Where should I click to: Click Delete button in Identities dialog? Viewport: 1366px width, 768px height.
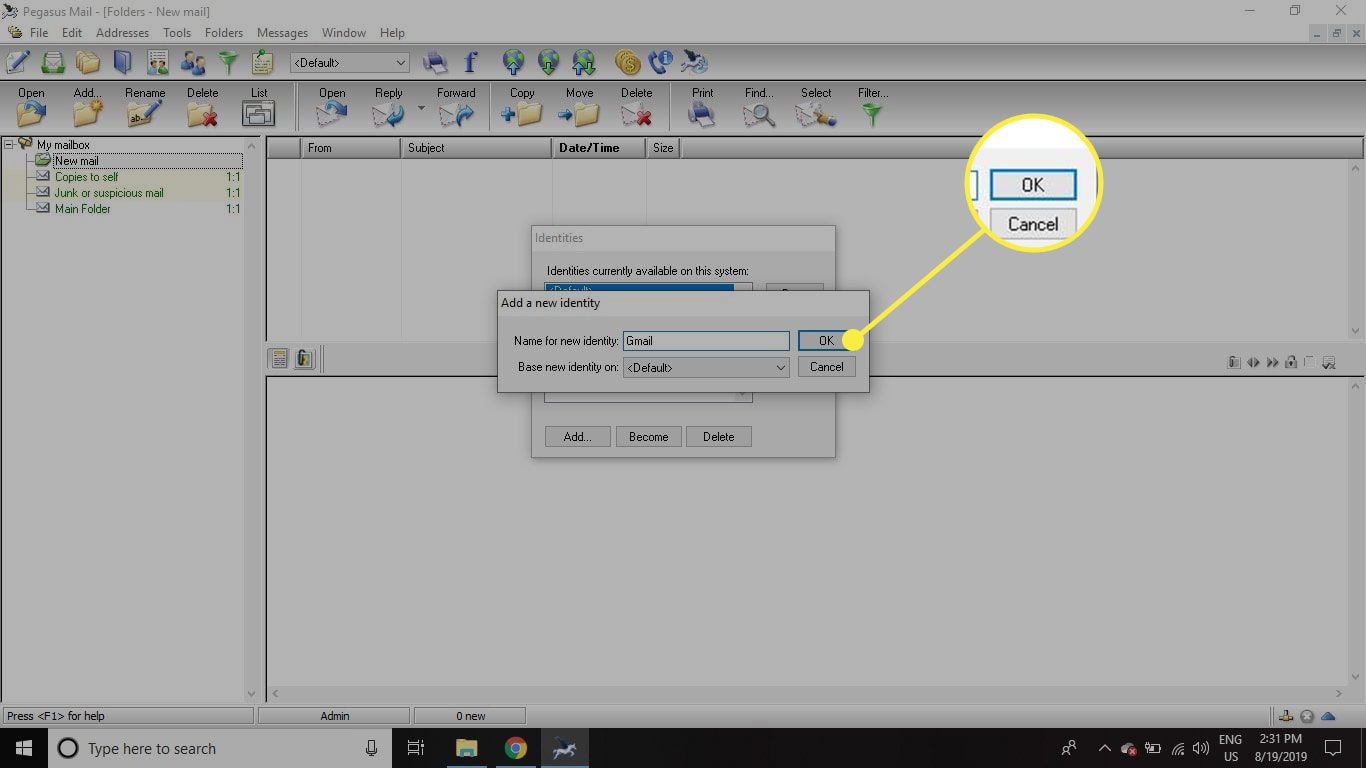(x=718, y=437)
